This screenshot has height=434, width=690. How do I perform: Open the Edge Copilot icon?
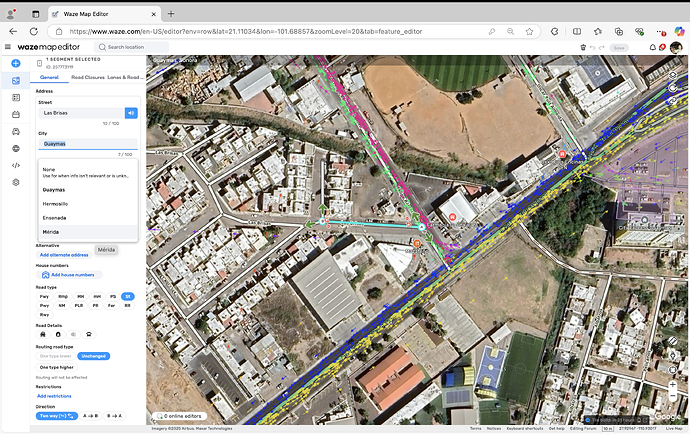pos(677,31)
